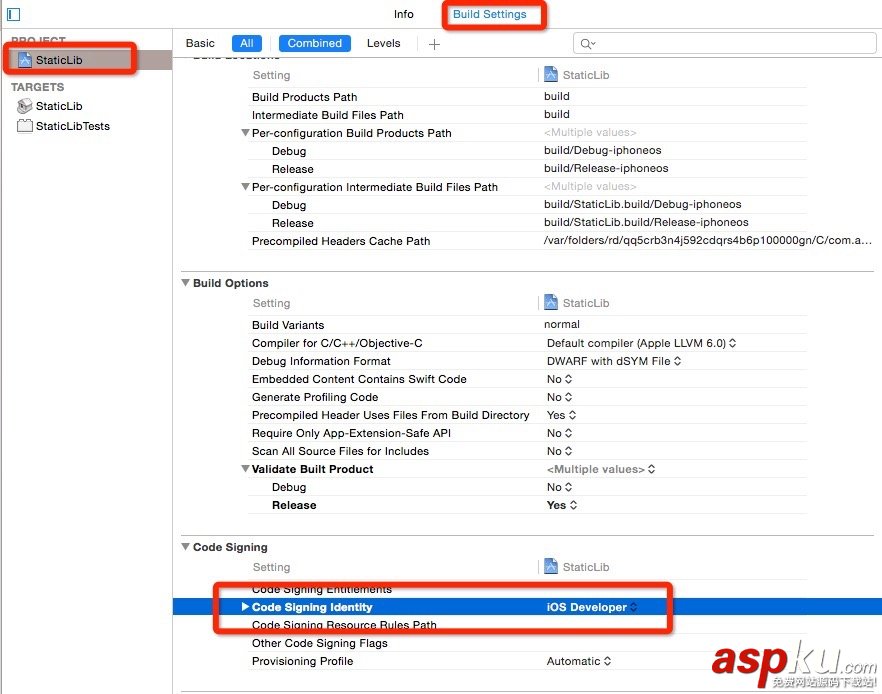Select the All settings filter

(246, 43)
